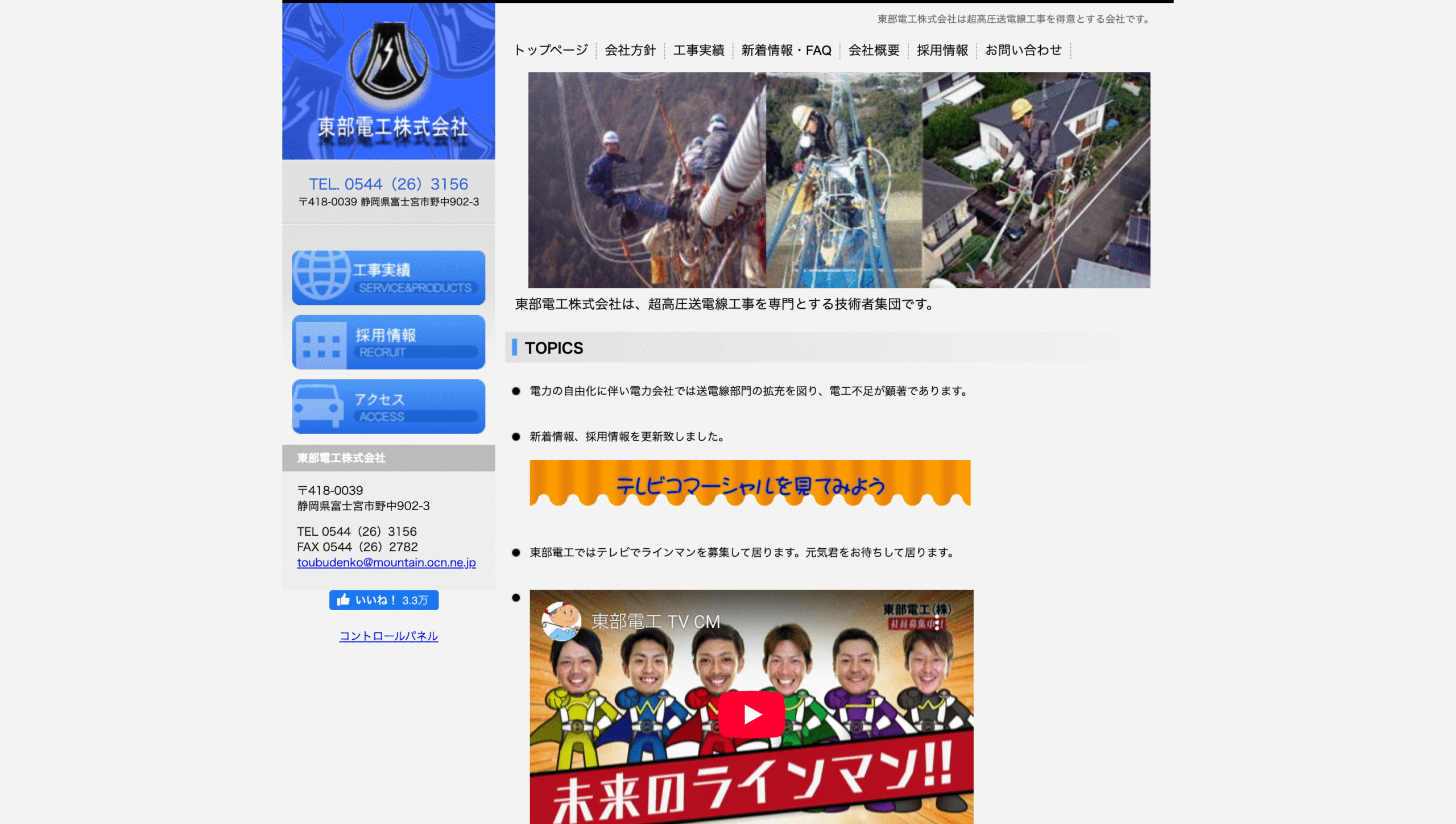Open the お問い合わせ contact page

point(1023,50)
